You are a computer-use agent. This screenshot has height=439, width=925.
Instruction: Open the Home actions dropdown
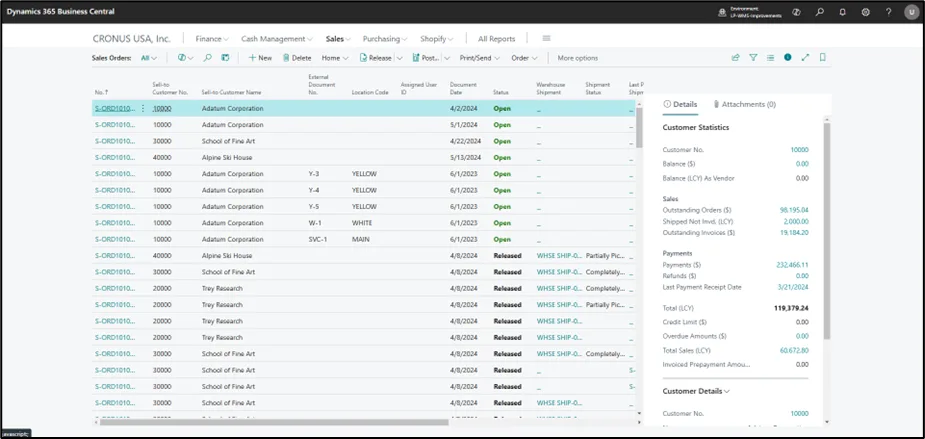(335, 58)
